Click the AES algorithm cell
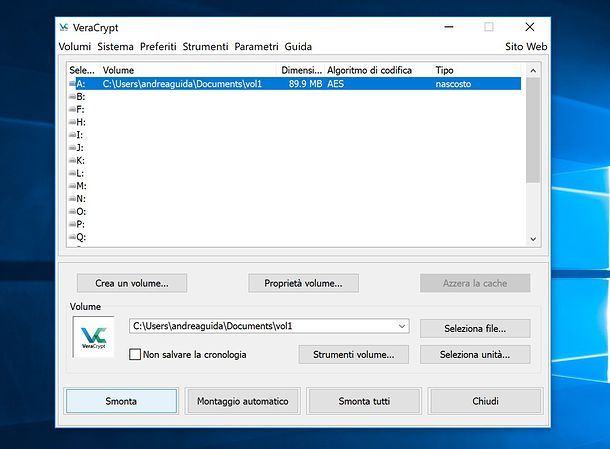The width and height of the screenshot is (610, 449). [335, 84]
